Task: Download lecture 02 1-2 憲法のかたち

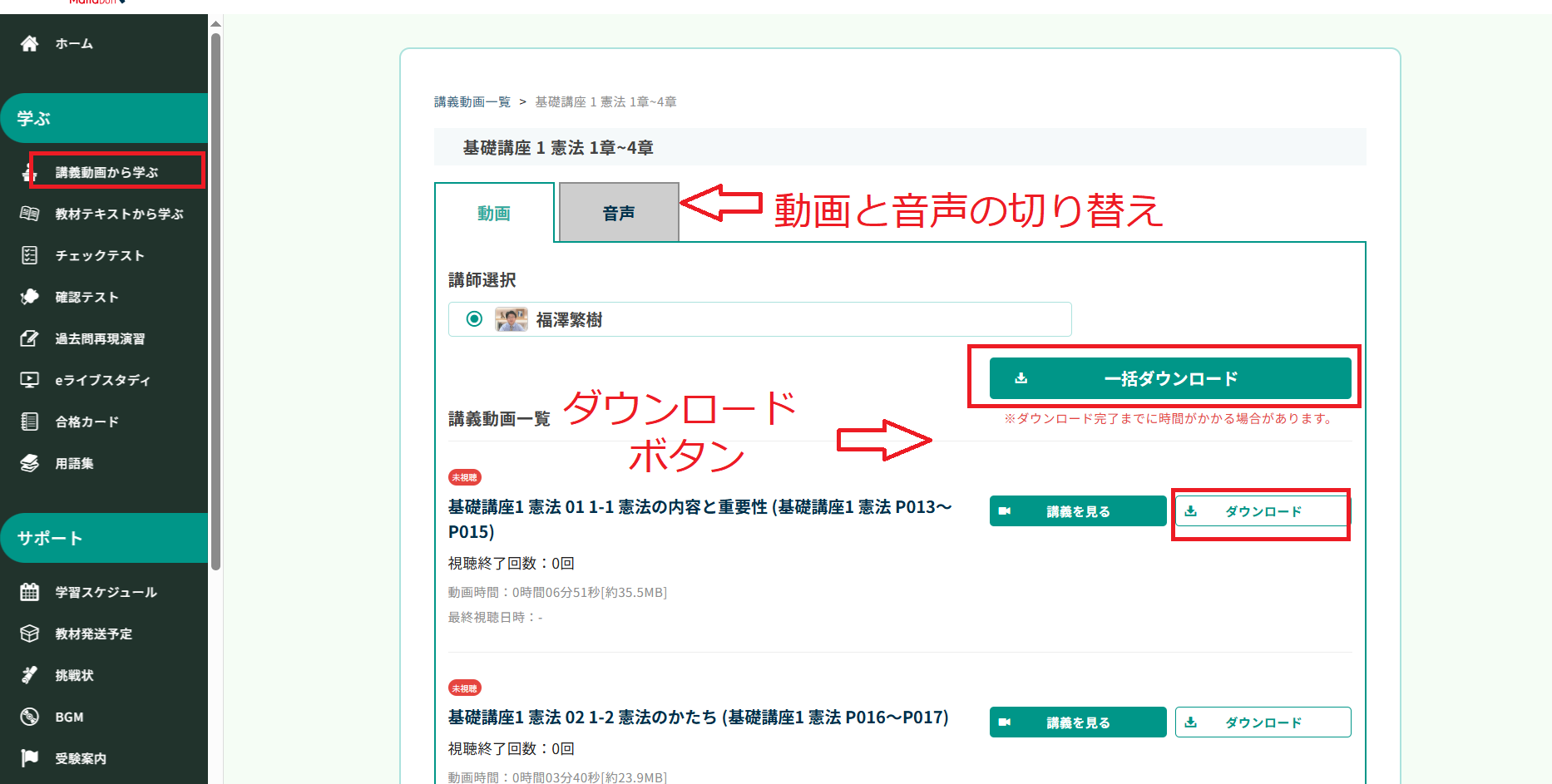Action: (x=1262, y=722)
